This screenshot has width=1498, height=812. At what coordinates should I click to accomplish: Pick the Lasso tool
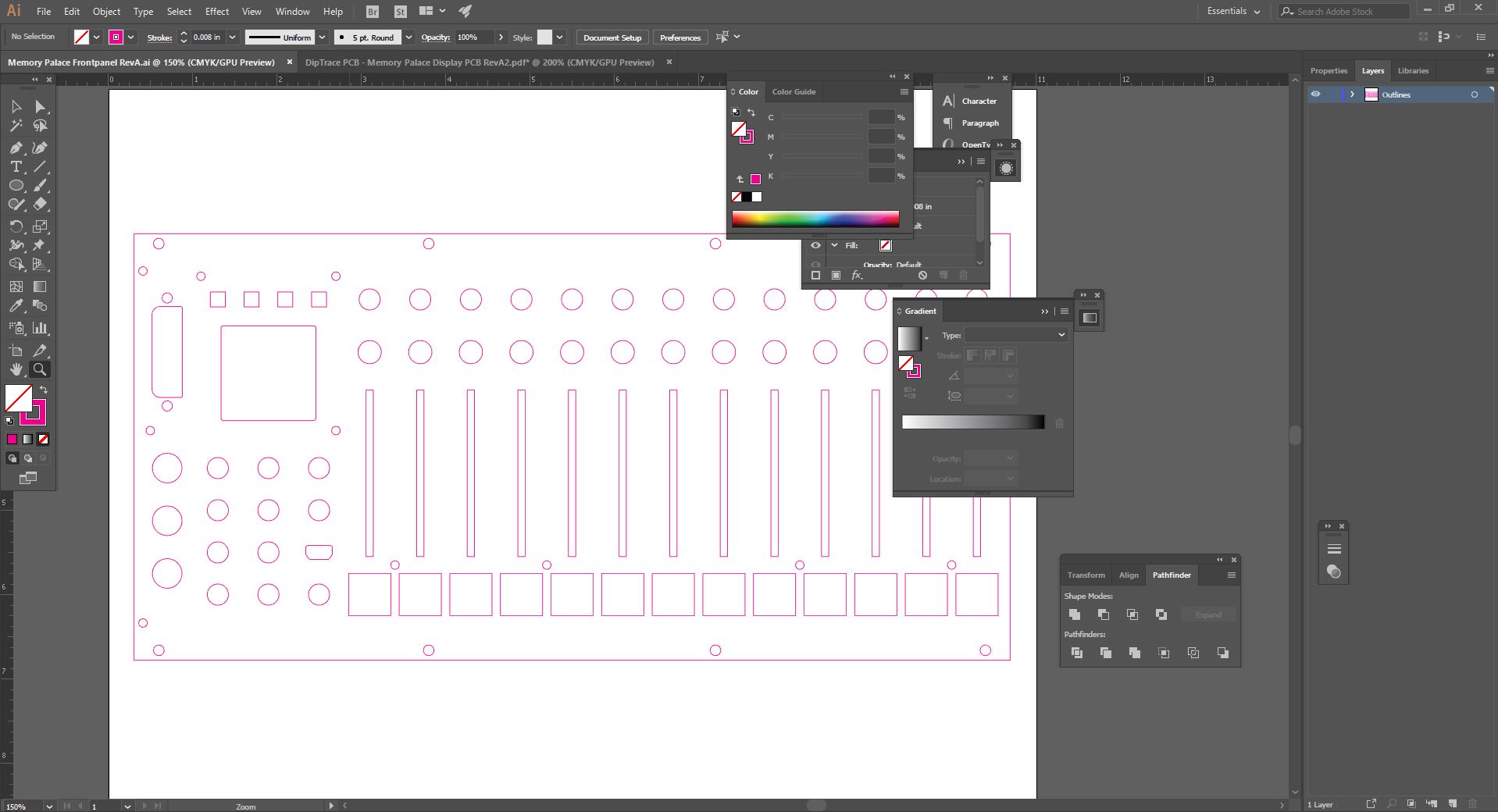[40, 126]
